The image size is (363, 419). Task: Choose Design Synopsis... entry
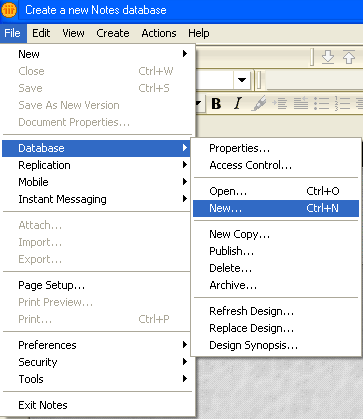tap(276, 345)
